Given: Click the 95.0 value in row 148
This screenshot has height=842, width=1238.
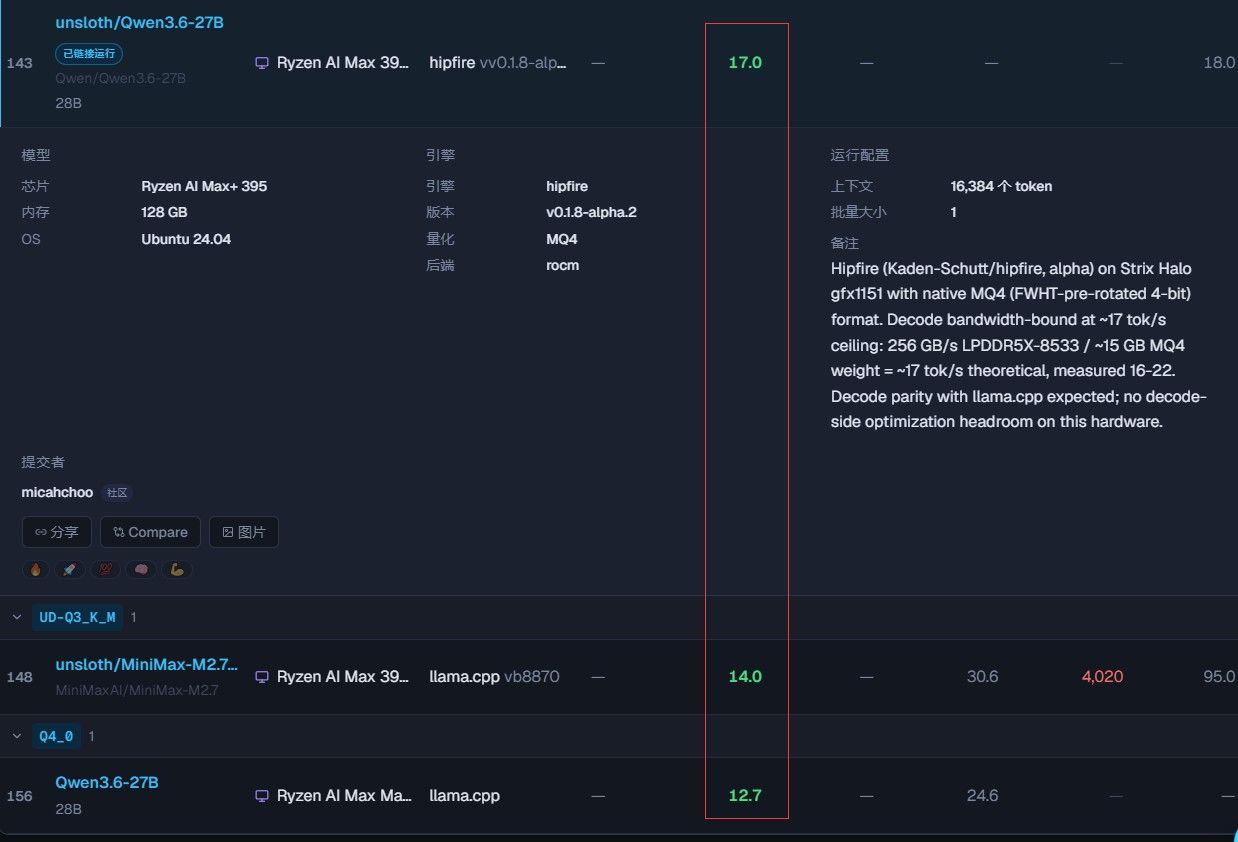Looking at the screenshot, I should click(1219, 677).
